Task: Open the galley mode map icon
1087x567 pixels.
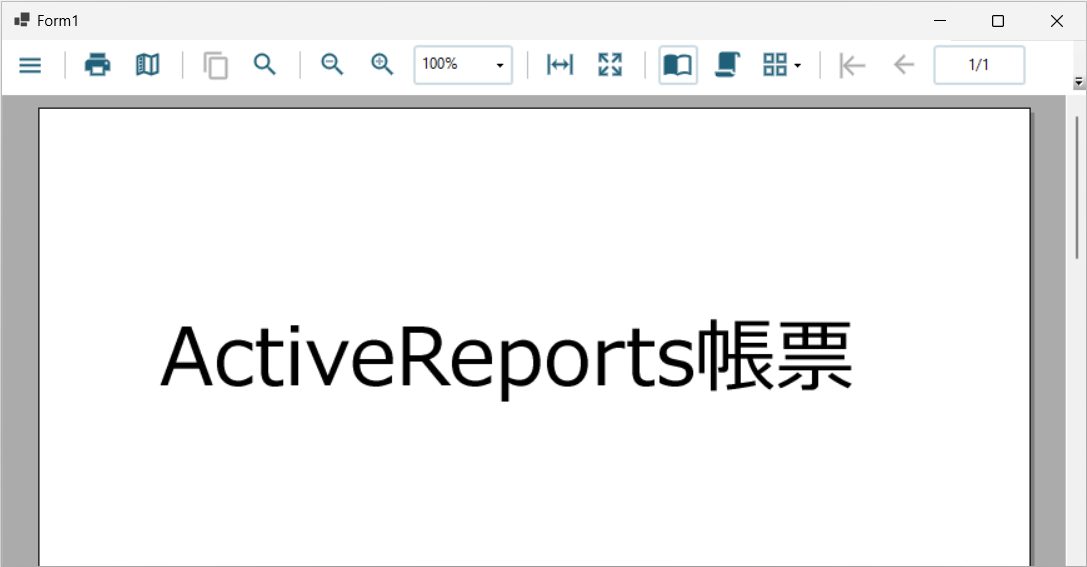Action: [x=147, y=64]
